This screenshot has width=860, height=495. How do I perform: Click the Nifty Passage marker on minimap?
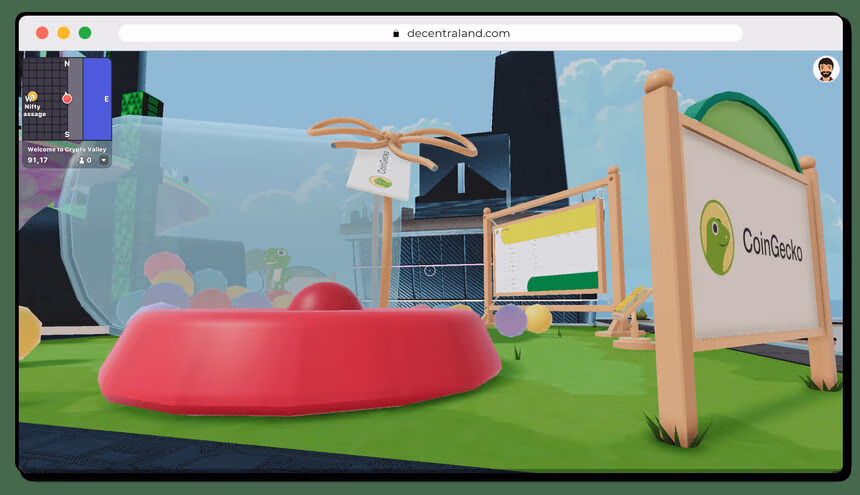(31, 97)
